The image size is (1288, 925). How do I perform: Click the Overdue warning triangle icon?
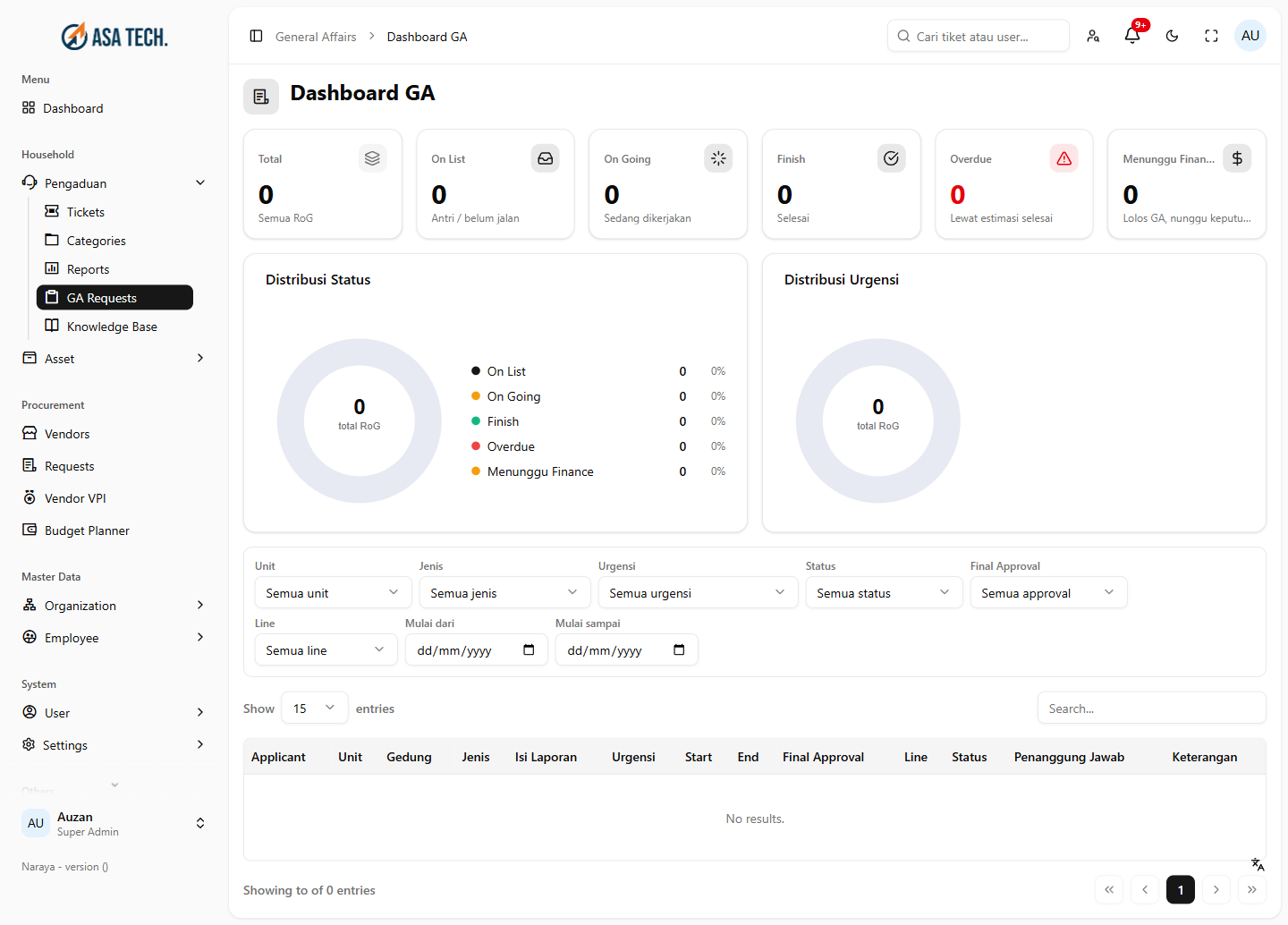[x=1063, y=158]
